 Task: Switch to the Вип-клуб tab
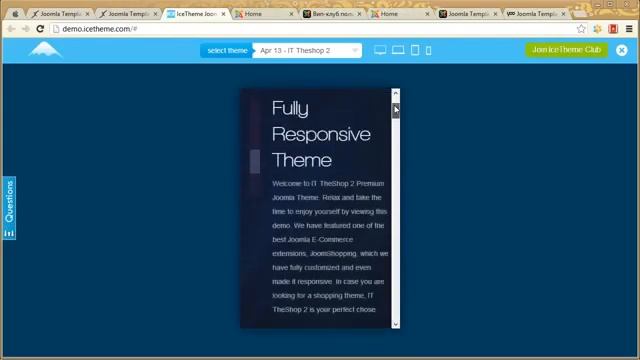pyautogui.click(x=332, y=14)
